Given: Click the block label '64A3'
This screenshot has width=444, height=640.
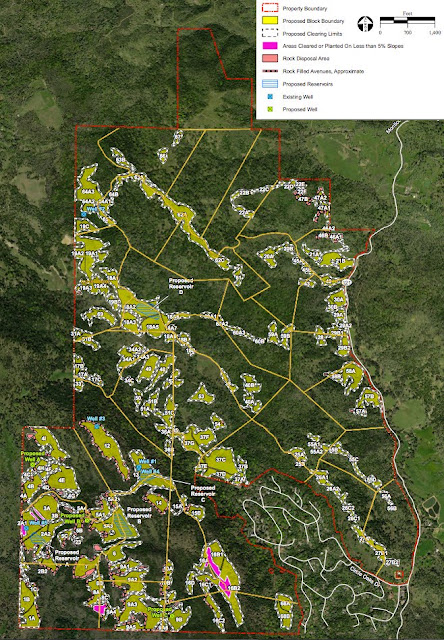Looking at the screenshot, I should pyautogui.click(x=88, y=191).
